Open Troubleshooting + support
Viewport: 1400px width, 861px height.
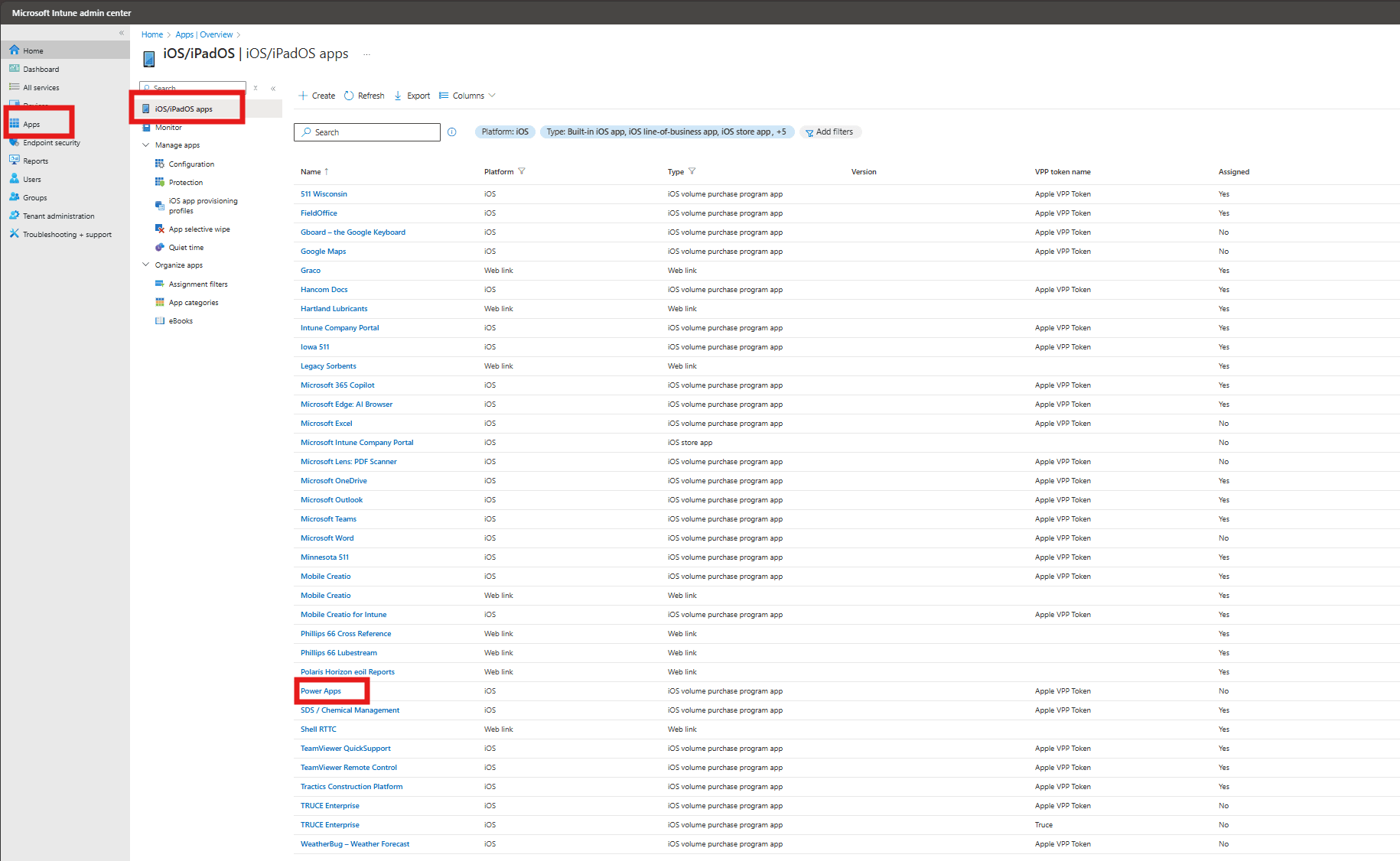tap(67, 234)
